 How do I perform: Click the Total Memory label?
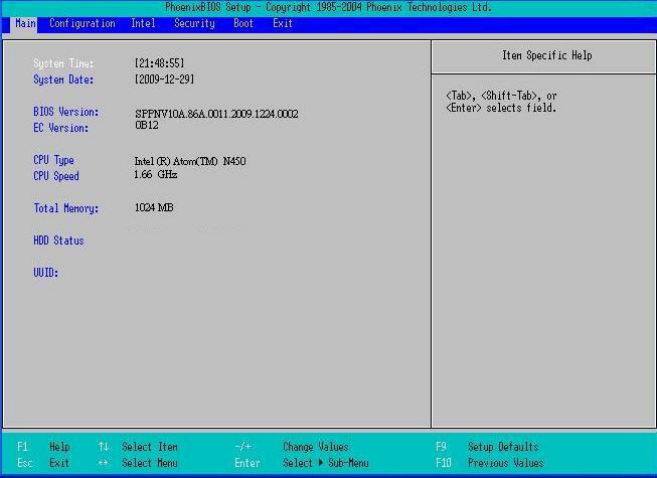pyautogui.click(x=66, y=208)
